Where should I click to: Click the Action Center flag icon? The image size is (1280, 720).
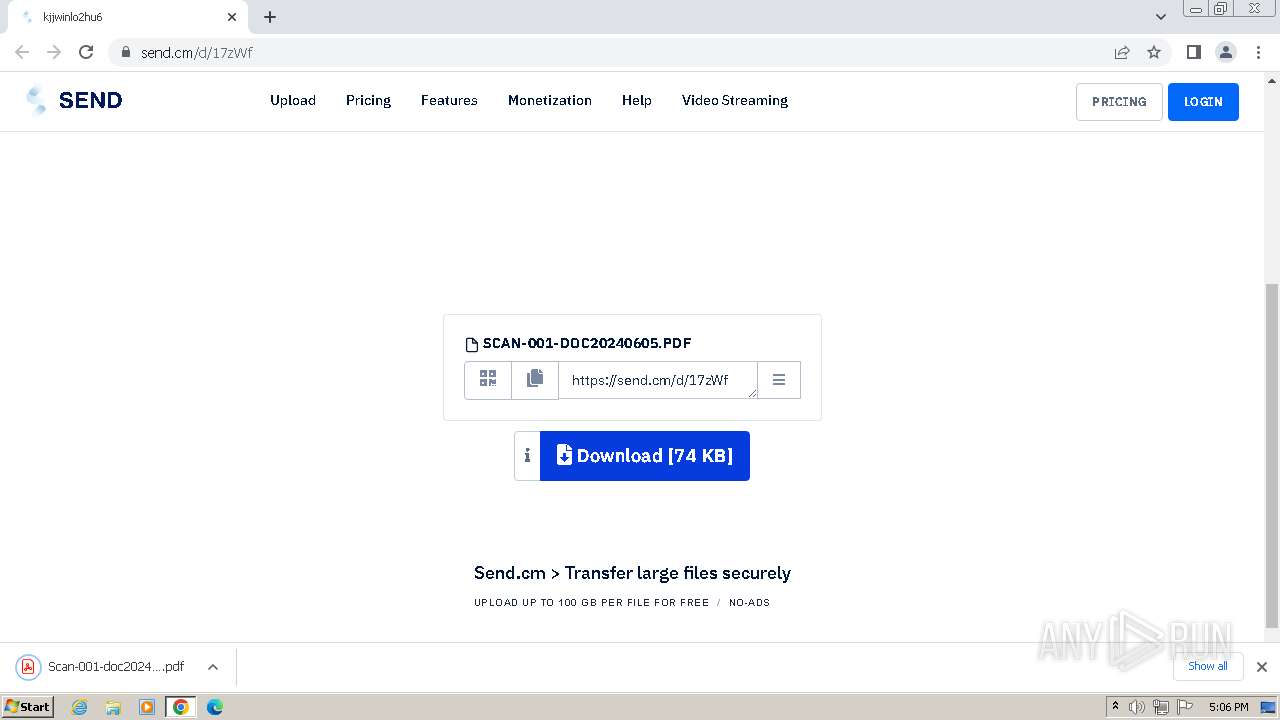[x=1184, y=707]
